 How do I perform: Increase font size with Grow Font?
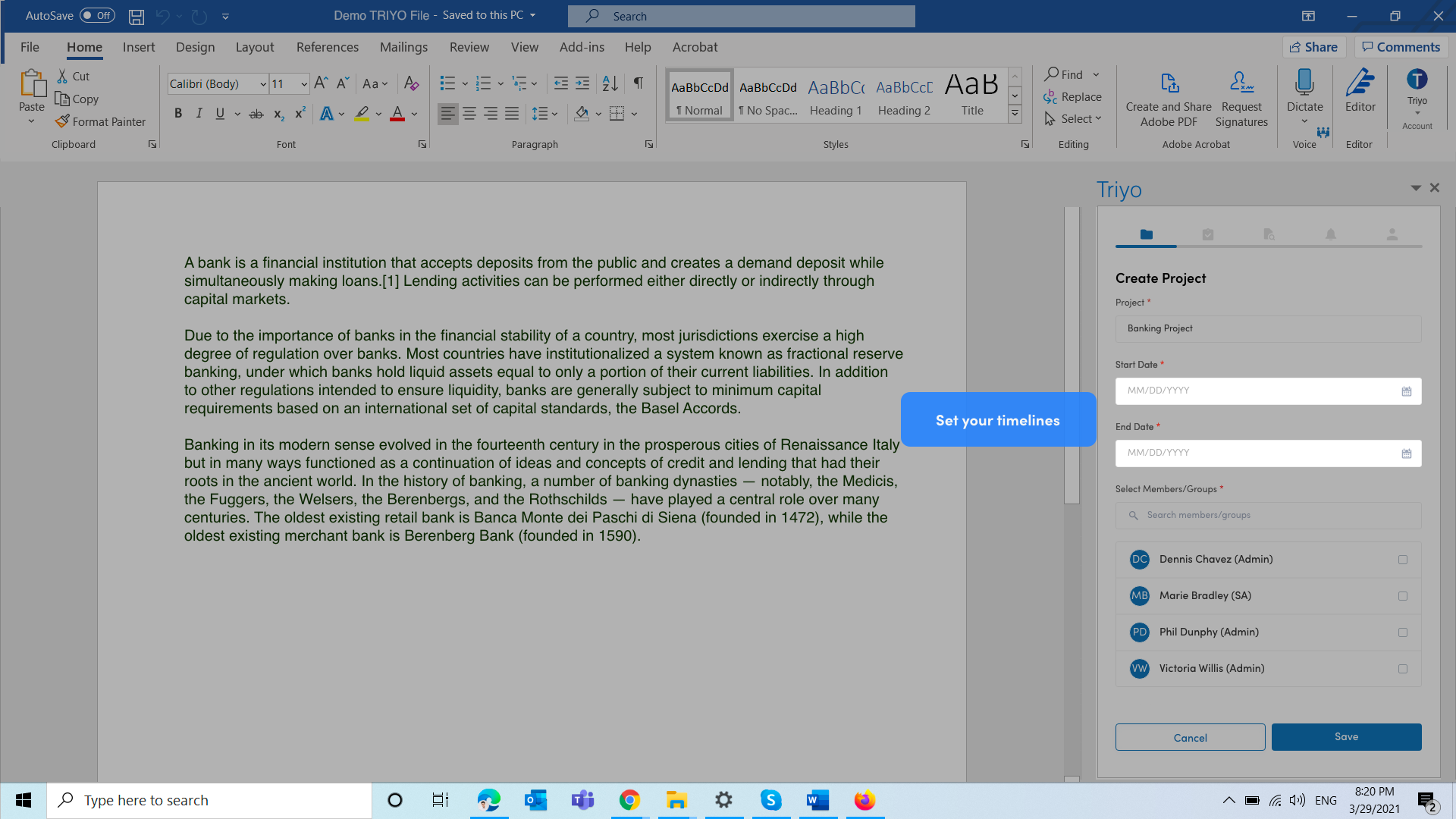click(x=321, y=83)
